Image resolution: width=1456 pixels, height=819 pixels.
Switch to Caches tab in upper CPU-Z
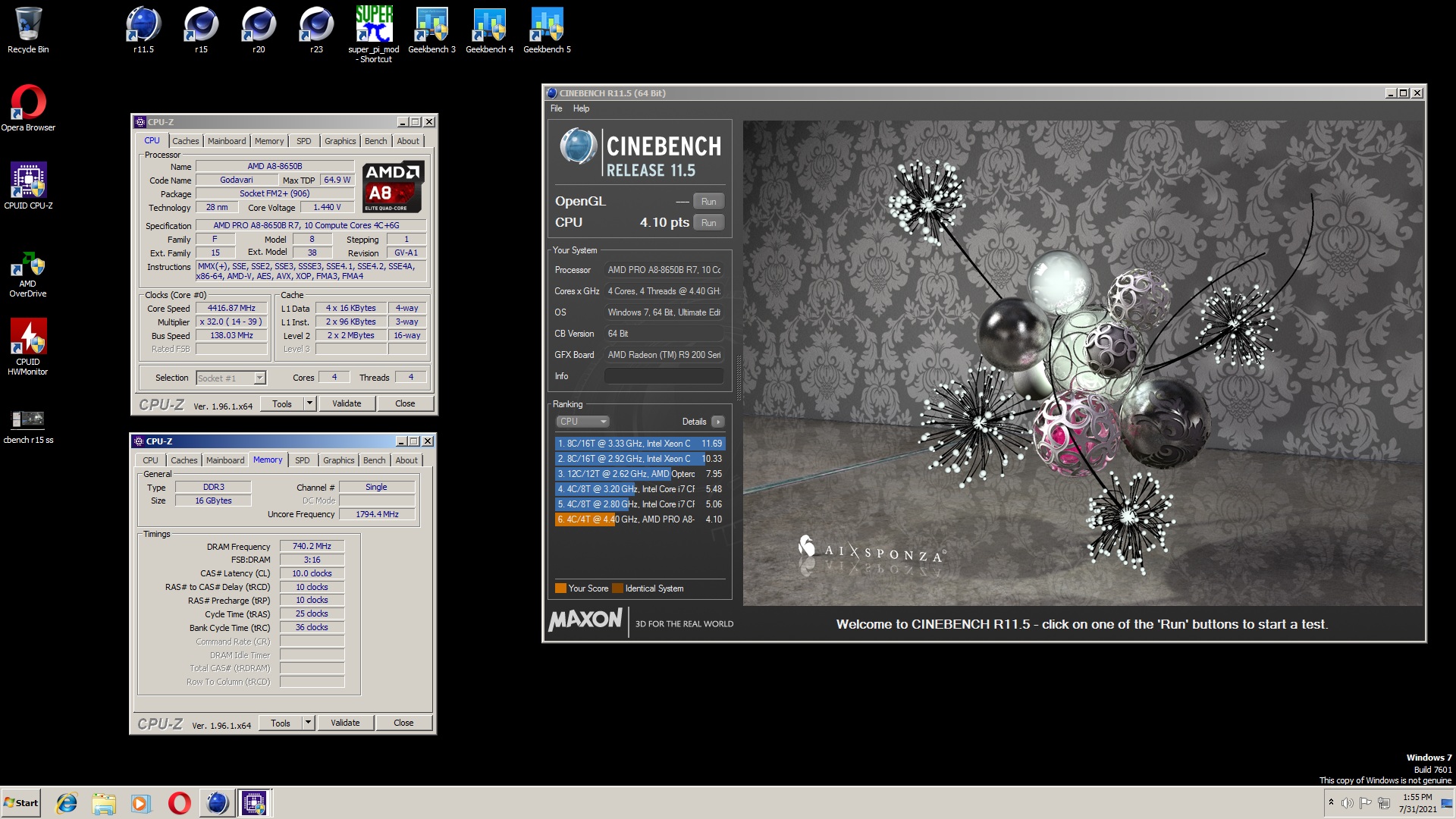point(185,141)
